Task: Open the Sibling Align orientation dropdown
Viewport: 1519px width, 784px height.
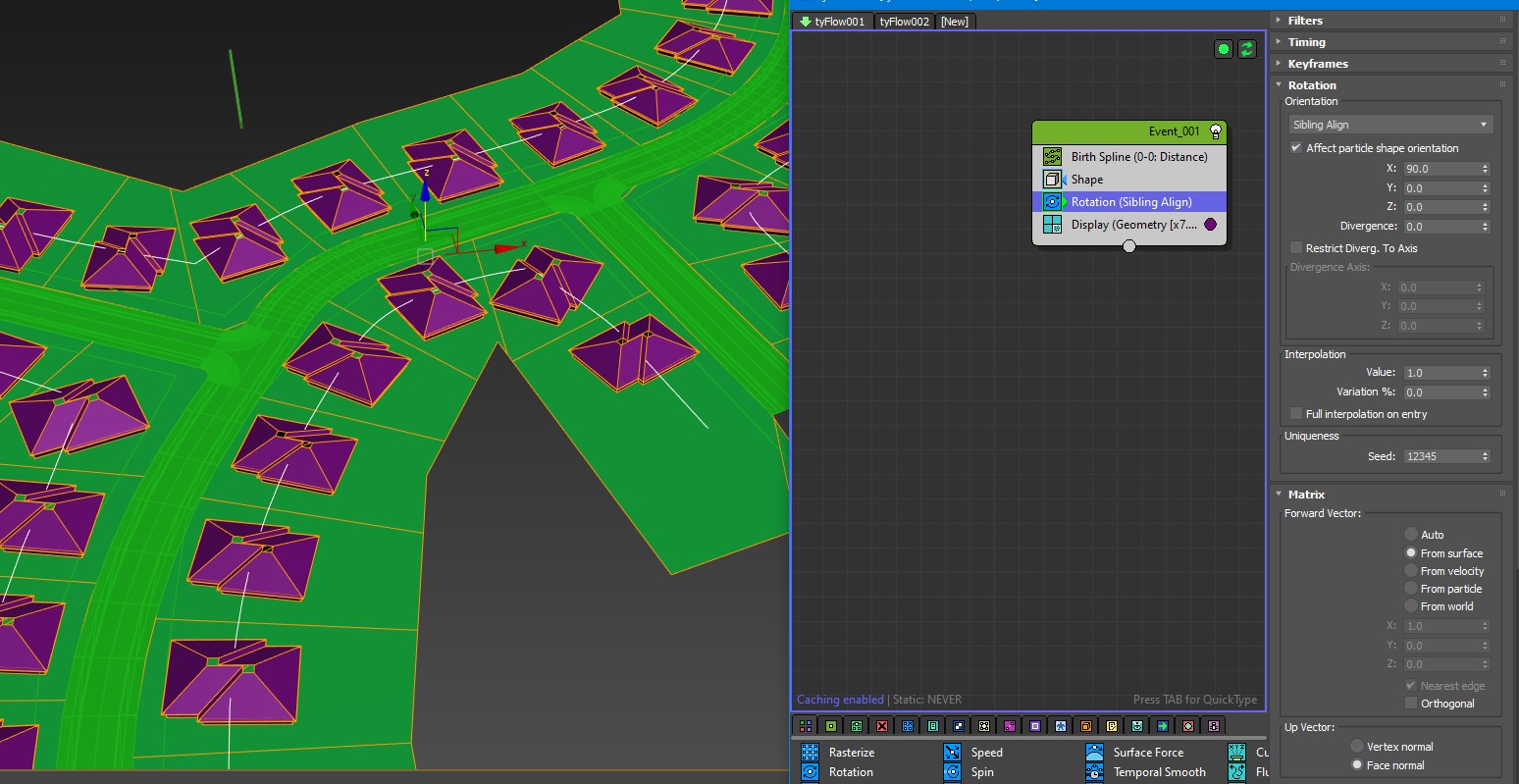Action: point(1389,125)
